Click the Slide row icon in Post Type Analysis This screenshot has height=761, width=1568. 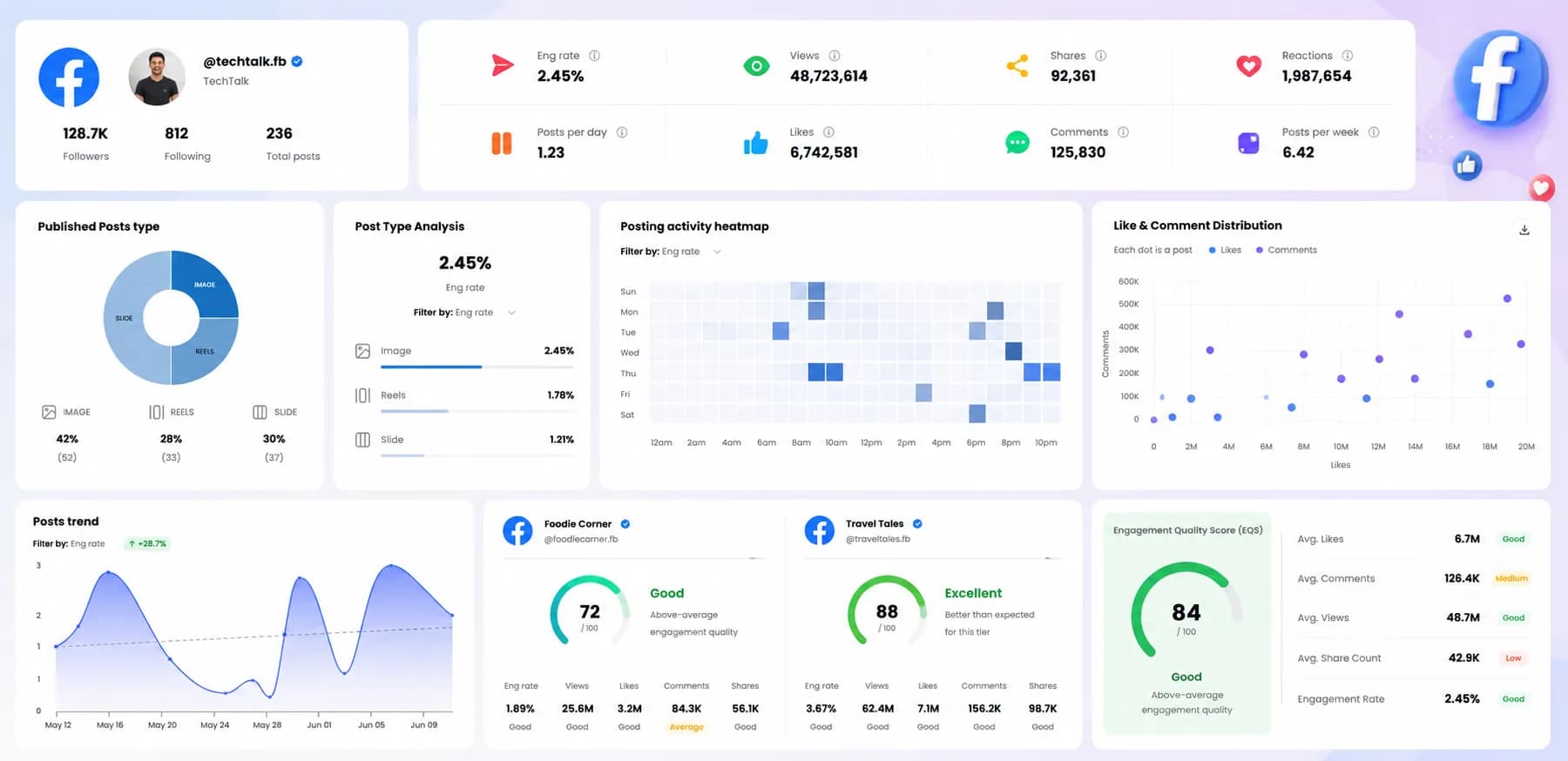click(x=362, y=440)
